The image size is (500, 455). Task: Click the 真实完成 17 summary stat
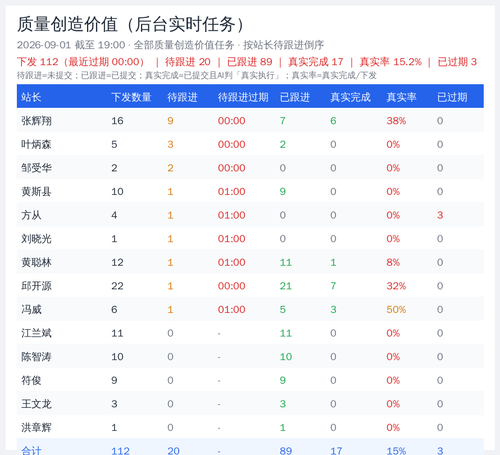[315, 62]
